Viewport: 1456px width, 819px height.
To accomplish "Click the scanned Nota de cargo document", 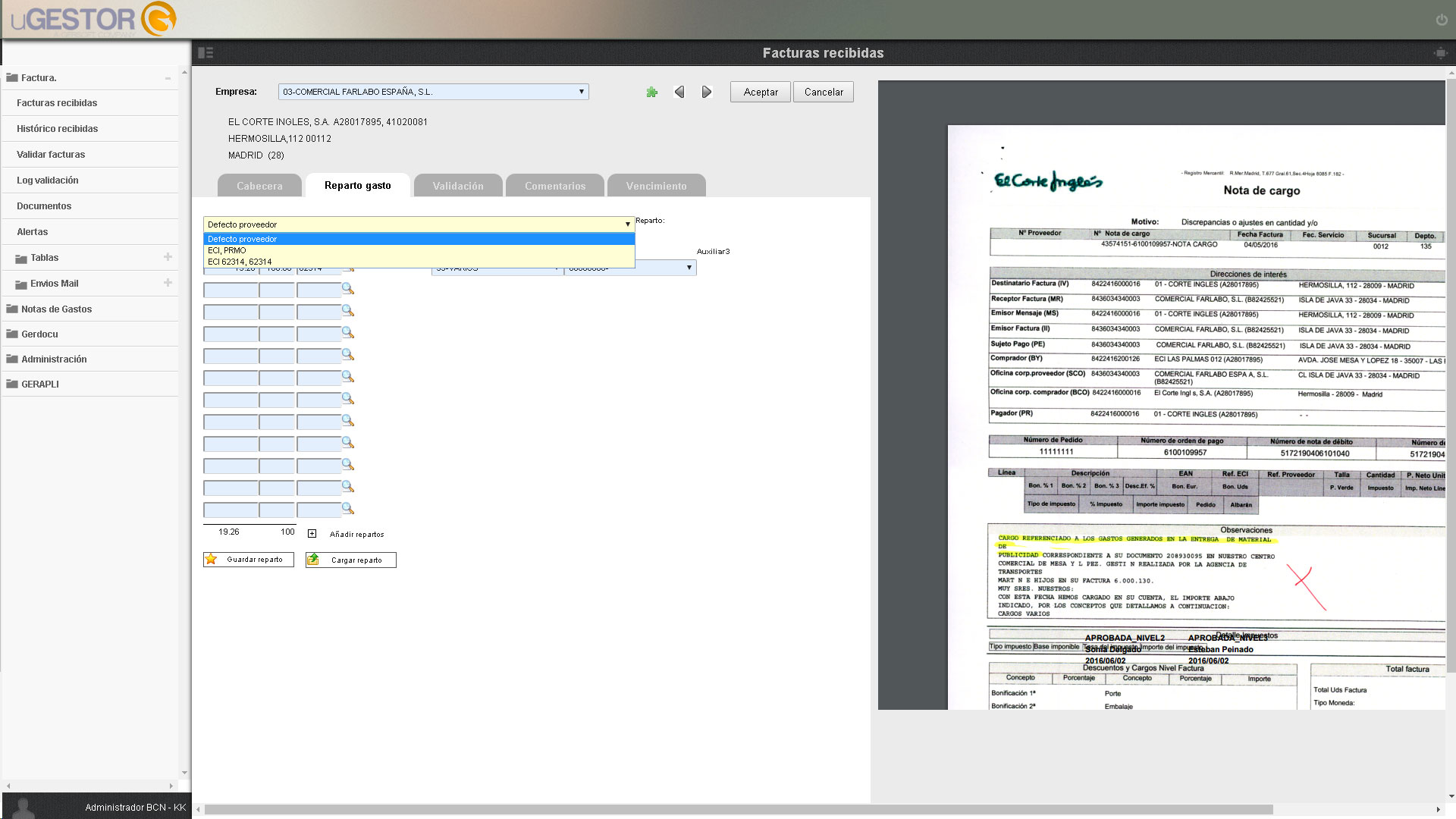I will pyautogui.click(x=1197, y=417).
